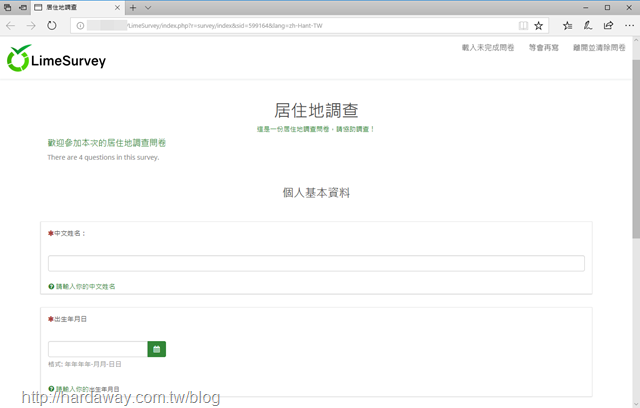Image resolution: width=640 pixels, height=408 pixels.
Task: Show tab previews chevron
Action: pos(148,8)
